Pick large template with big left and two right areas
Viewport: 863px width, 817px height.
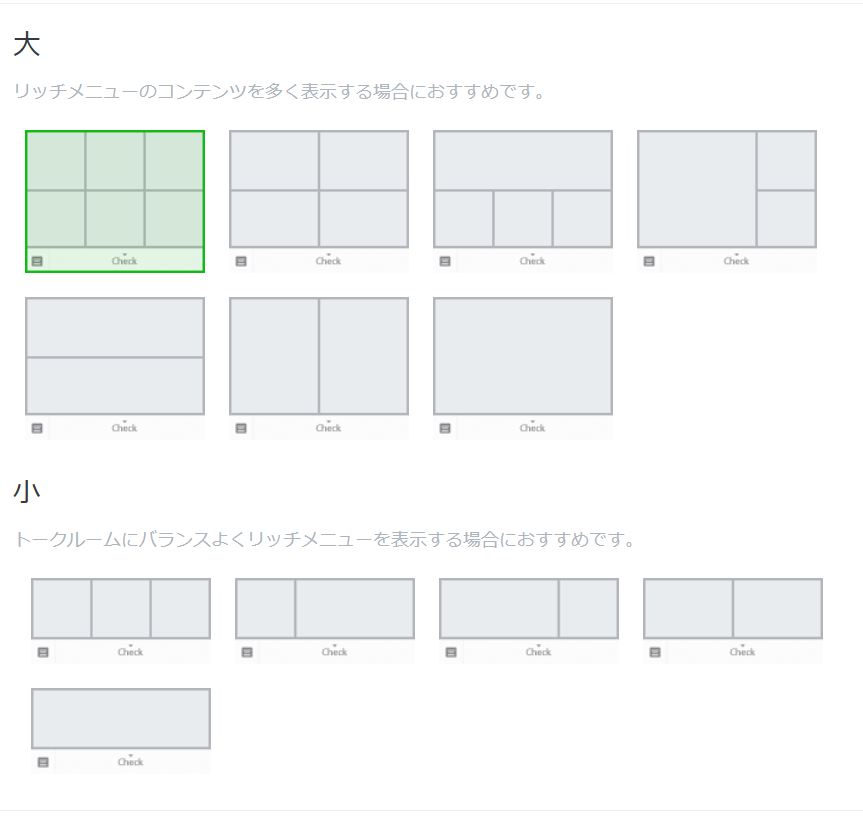(727, 189)
